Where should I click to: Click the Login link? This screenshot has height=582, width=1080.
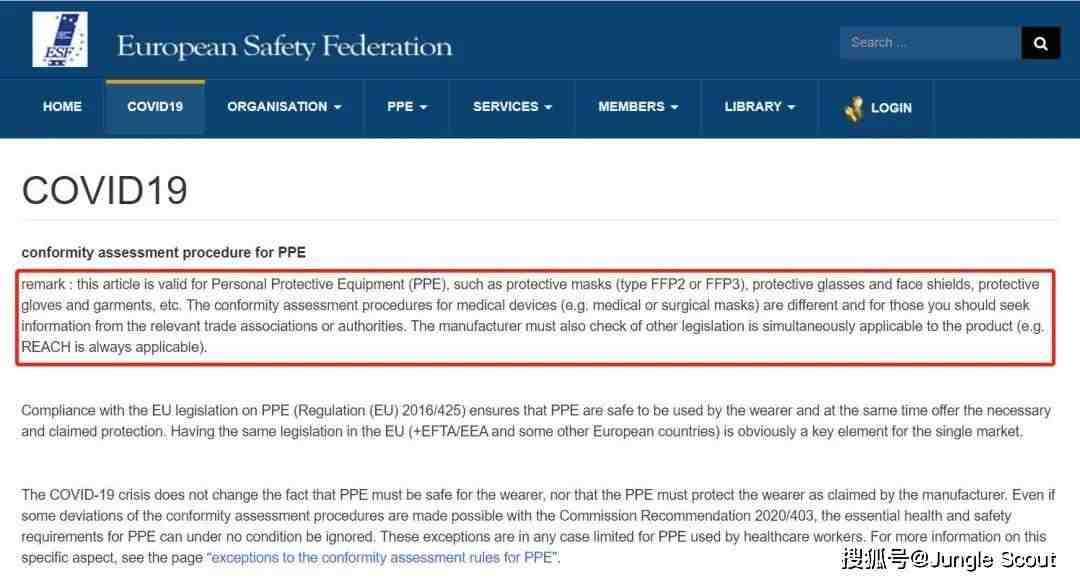click(x=891, y=108)
